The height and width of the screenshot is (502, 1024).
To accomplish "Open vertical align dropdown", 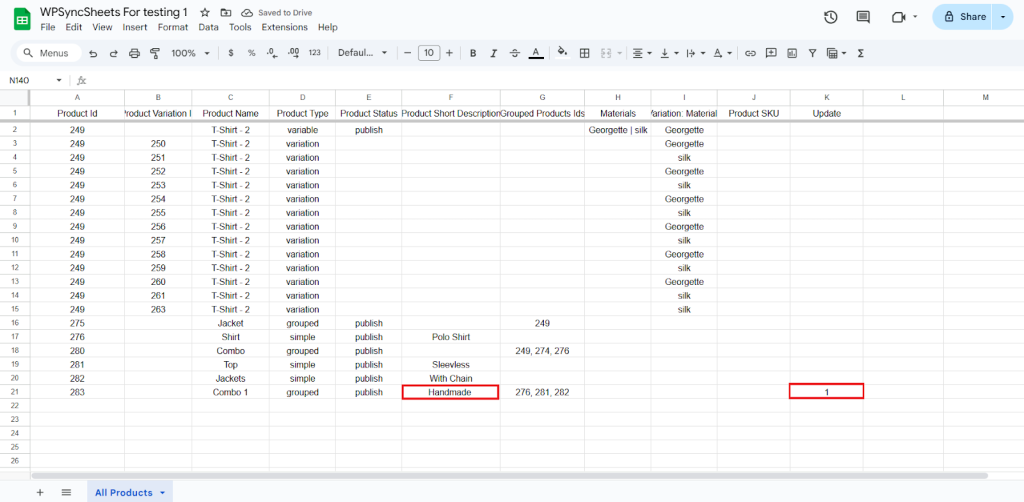I will click(x=669, y=53).
